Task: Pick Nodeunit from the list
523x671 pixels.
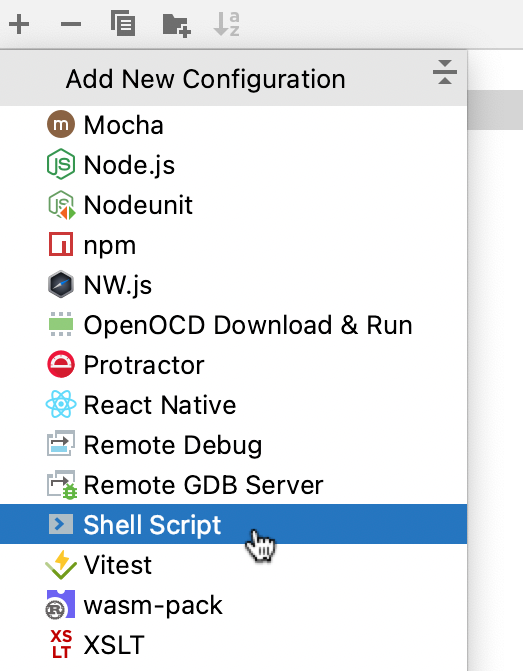Action: click(x=233, y=205)
